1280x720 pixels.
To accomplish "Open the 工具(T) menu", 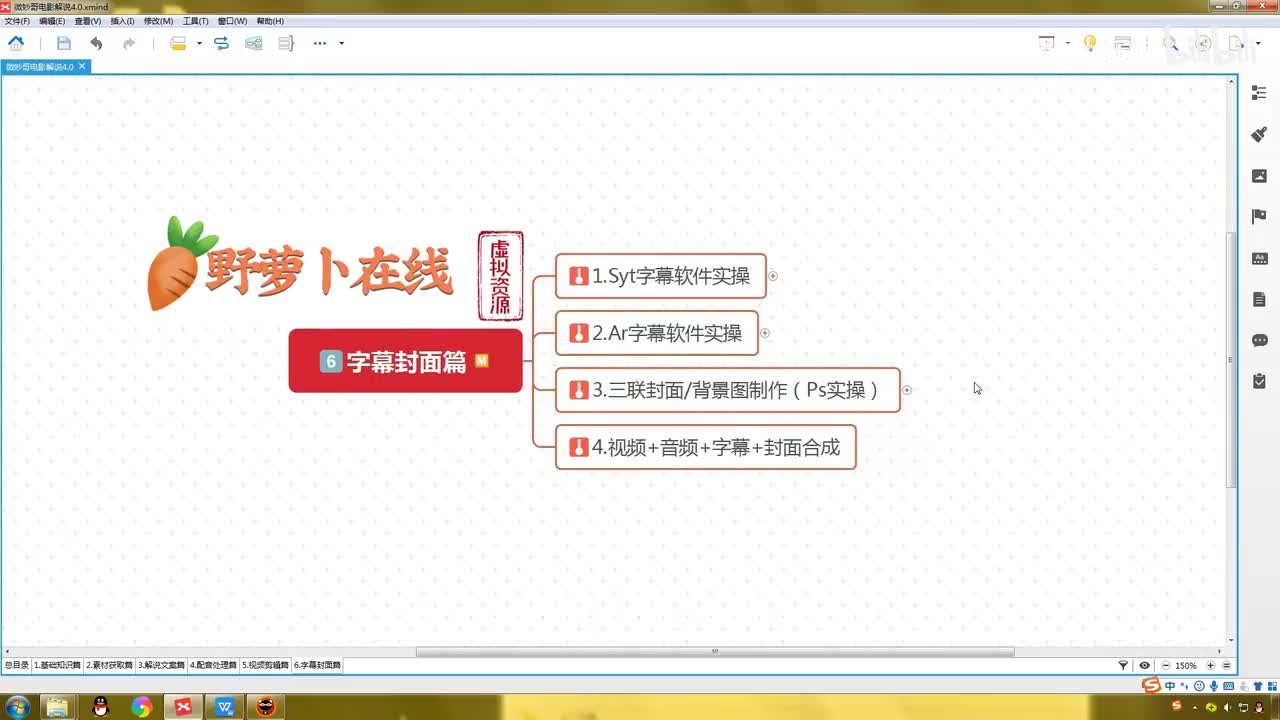I will pyautogui.click(x=195, y=21).
